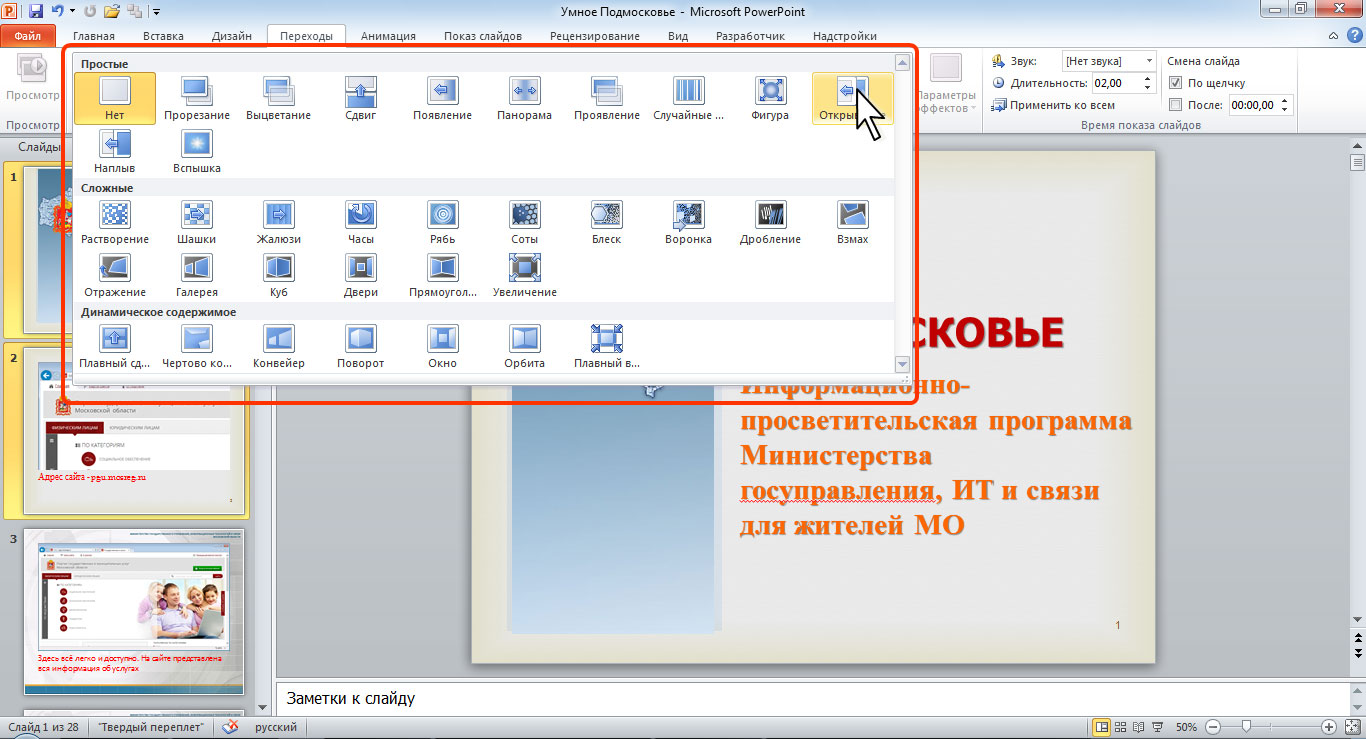The image size is (1366, 739).
Task: Click the После time input field
Action: [x=1253, y=104]
